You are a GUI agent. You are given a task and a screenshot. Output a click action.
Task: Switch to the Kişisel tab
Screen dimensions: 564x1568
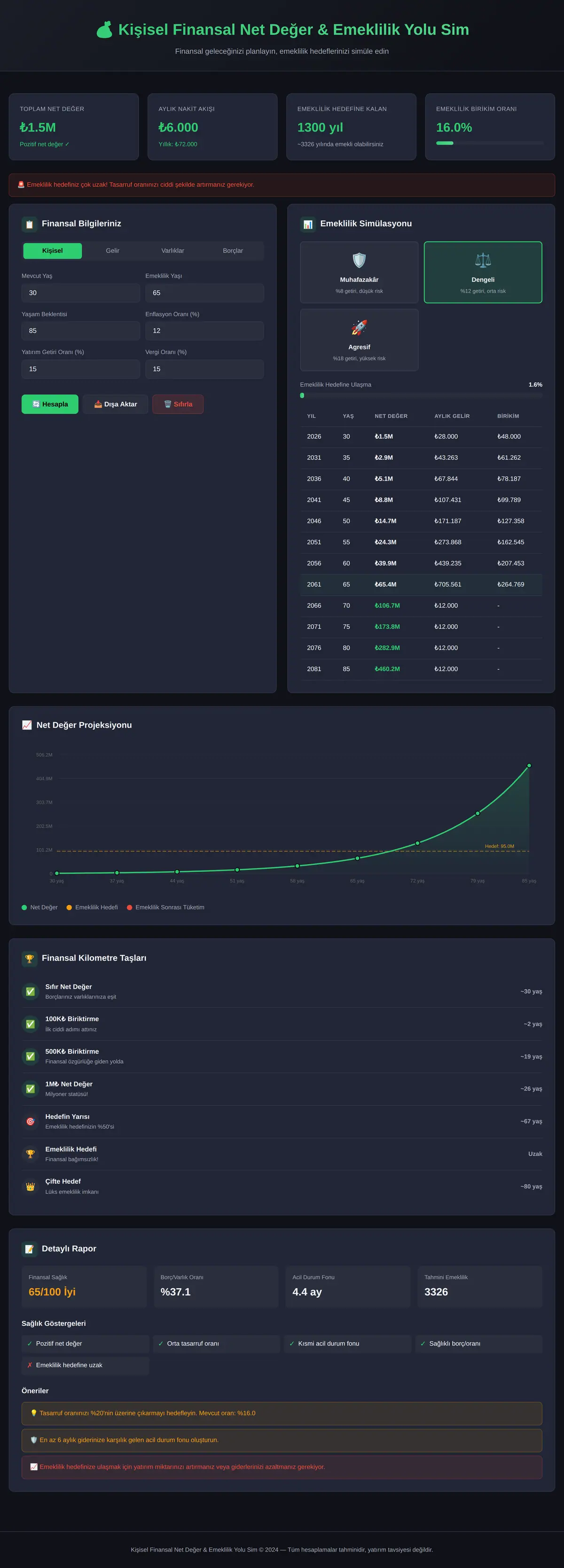click(52, 251)
